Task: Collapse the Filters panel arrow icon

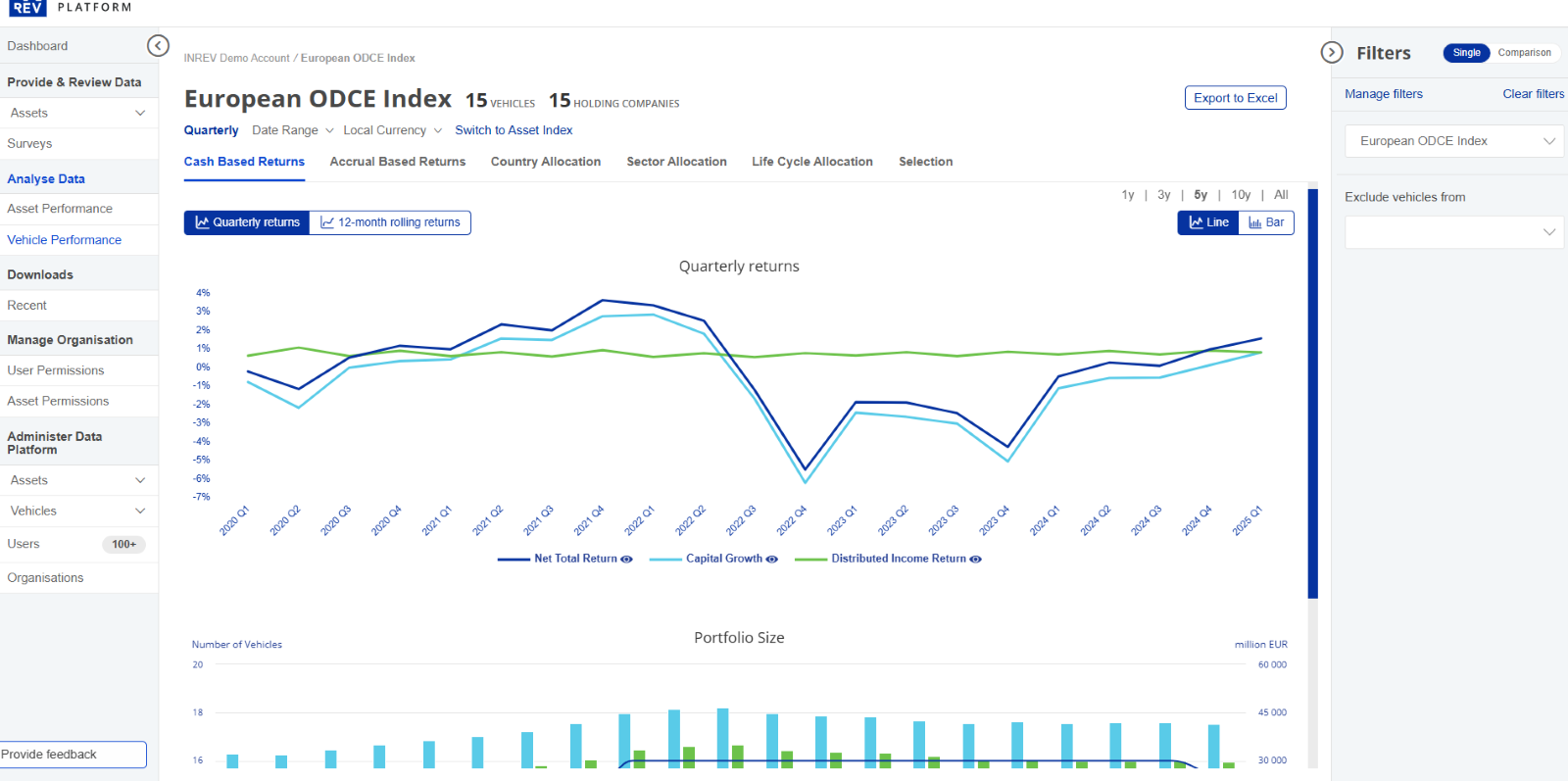Action: (x=1331, y=53)
